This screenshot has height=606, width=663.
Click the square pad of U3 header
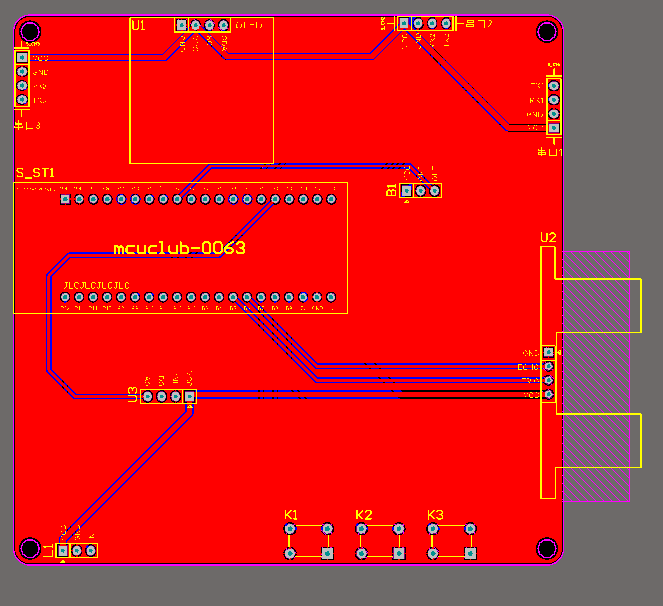190,396
